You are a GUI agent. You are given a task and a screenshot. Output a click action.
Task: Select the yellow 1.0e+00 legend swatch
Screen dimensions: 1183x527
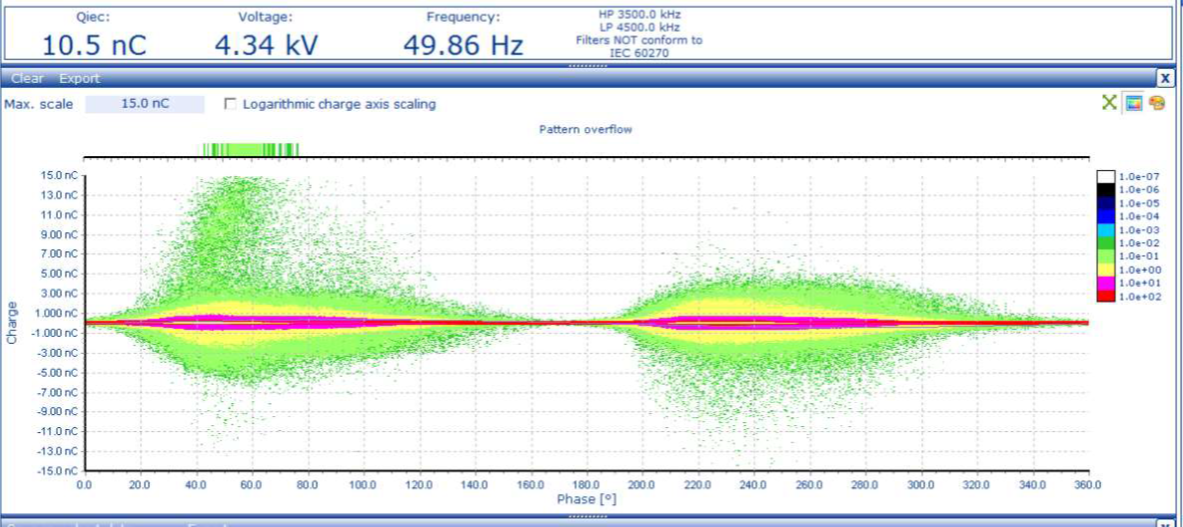coord(1105,270)
